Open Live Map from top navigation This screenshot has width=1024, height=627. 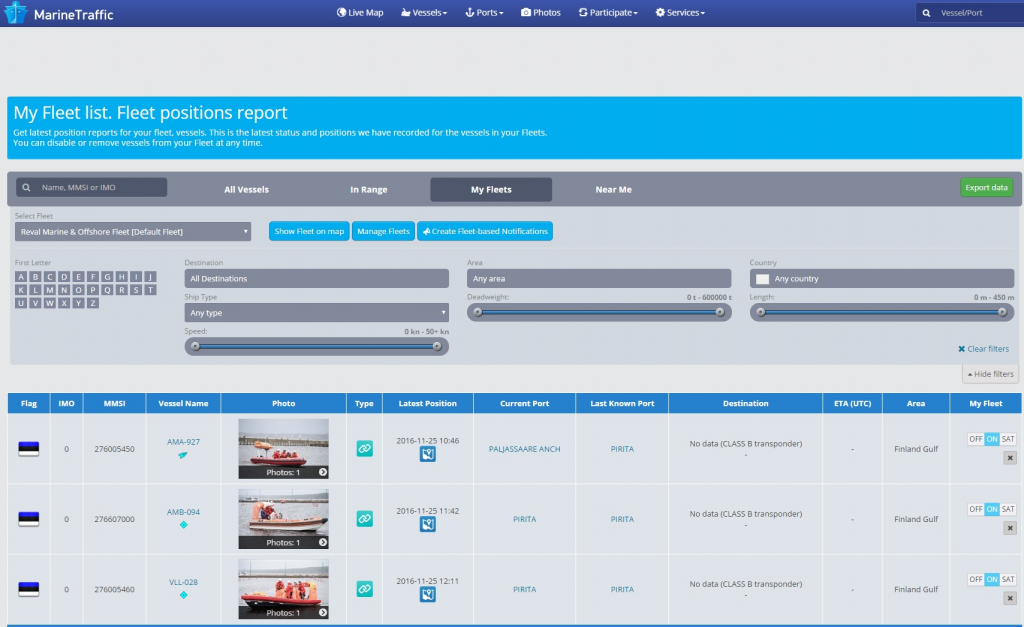(360, 12)
